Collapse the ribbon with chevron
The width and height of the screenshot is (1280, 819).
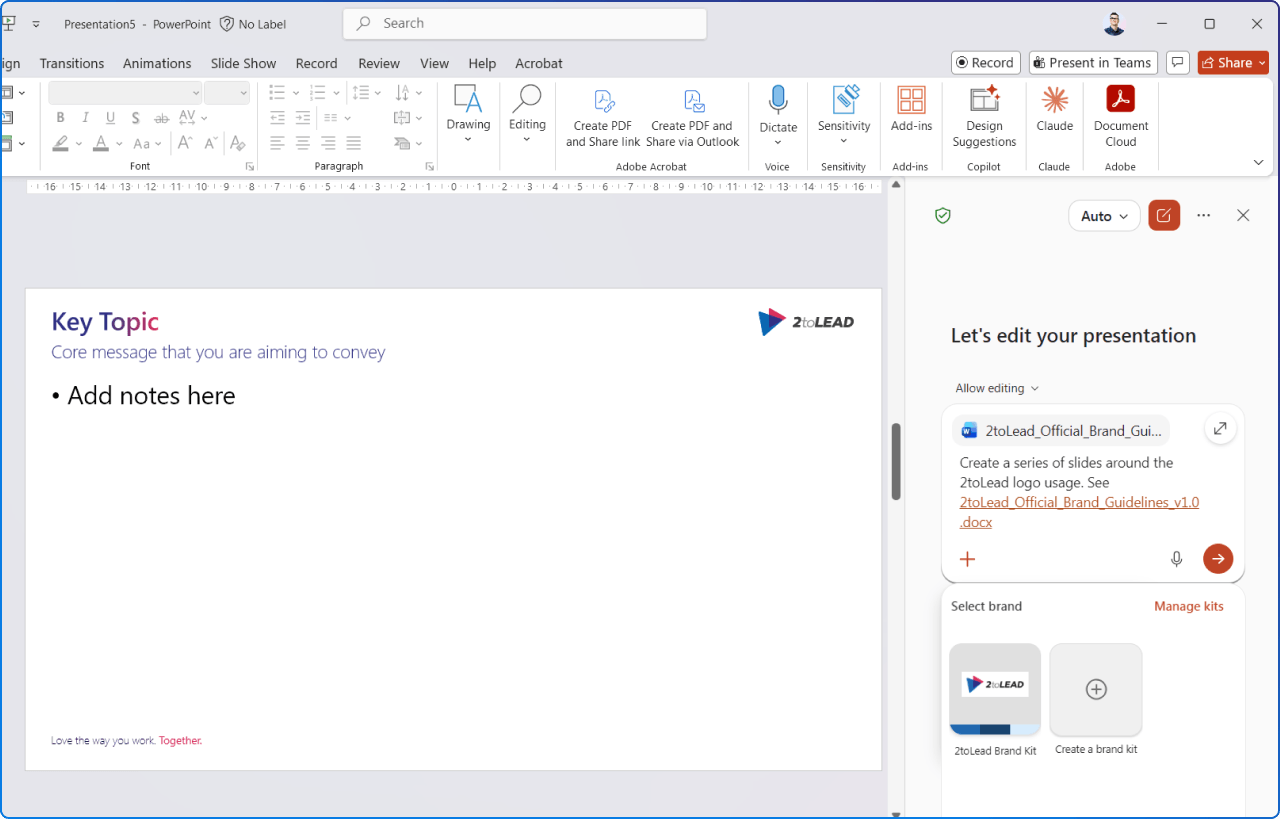point(1258,162)
